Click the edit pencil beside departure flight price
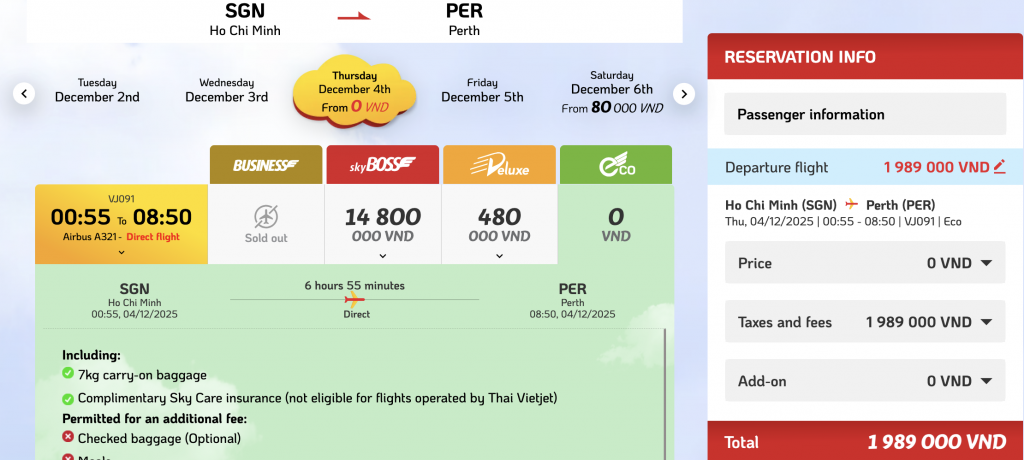 [x=999, y=167]
